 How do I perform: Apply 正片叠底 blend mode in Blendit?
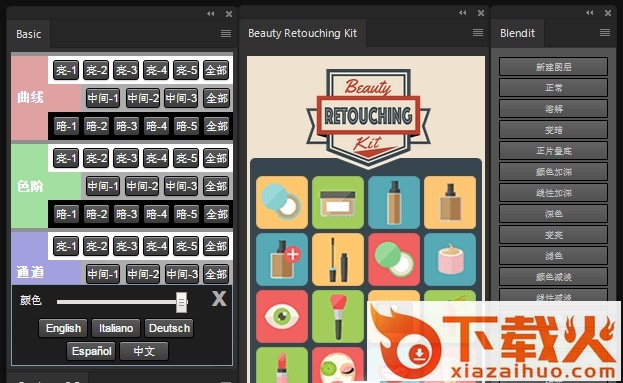click(553, 151)
